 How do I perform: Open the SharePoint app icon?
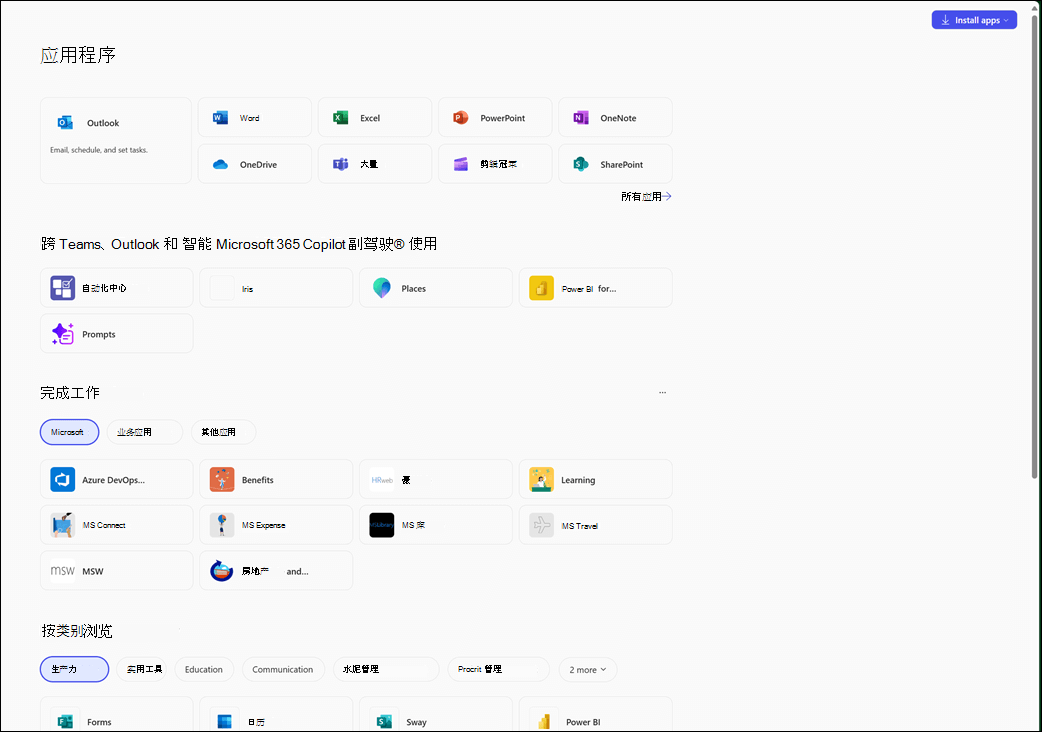click(x=581, y=164)
